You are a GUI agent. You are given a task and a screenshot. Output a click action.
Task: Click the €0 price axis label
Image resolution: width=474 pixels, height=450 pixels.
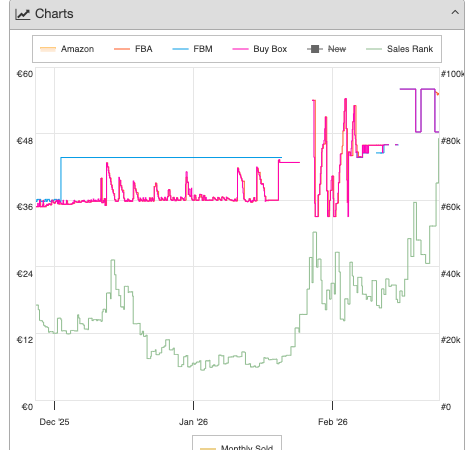click(x=27, y=407)
